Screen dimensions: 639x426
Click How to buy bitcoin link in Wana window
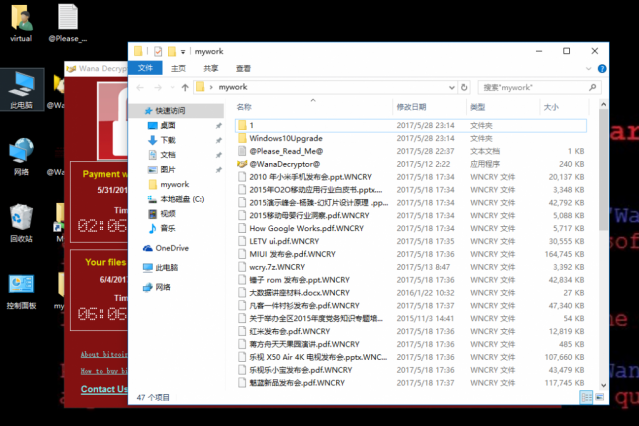coord(104,371)
